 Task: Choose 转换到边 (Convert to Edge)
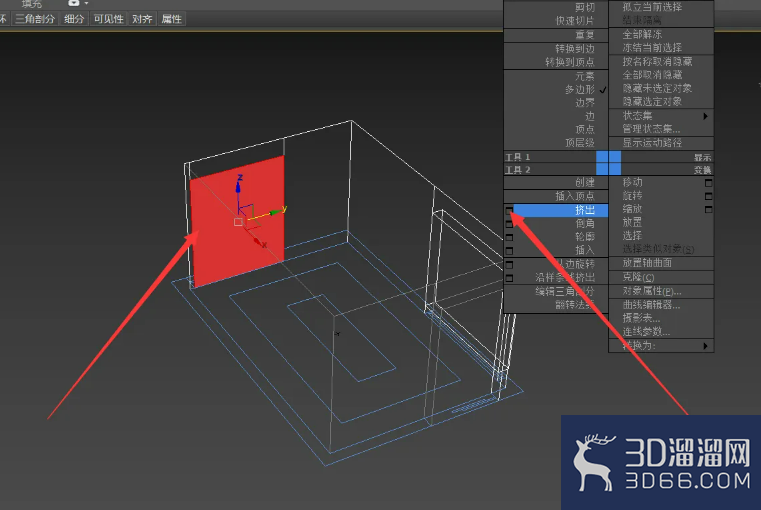pos(575,49)
